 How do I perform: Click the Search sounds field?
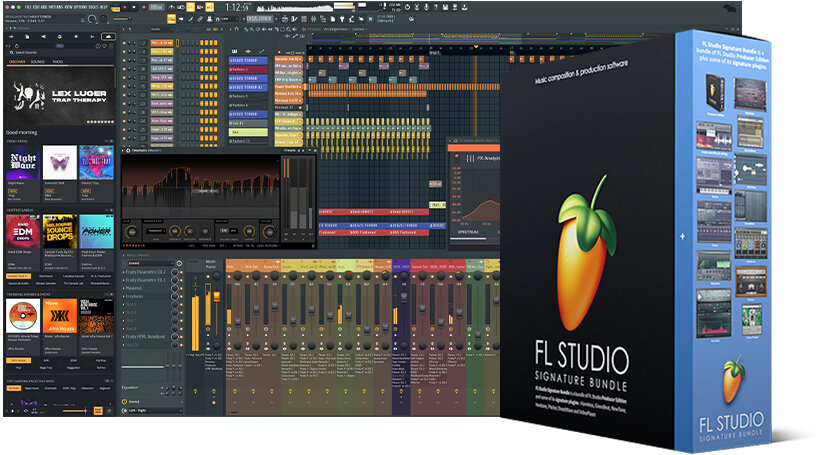point(60,53)
